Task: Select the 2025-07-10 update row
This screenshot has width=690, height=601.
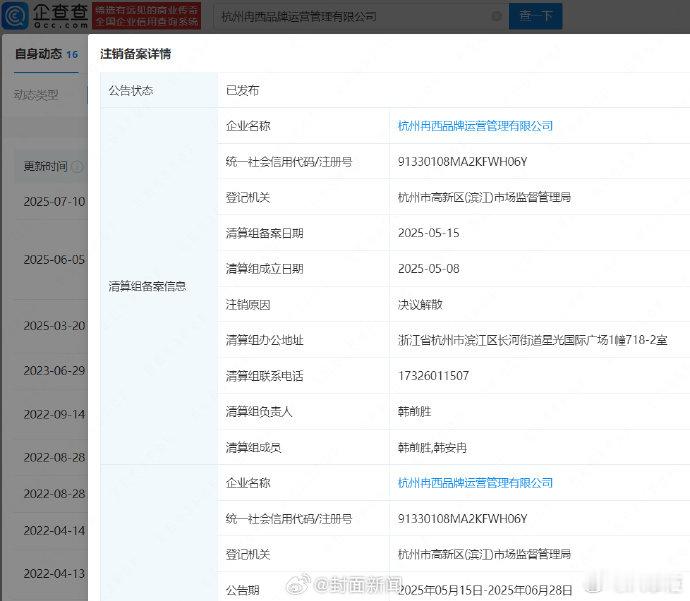Action: (x=54, y=202)
